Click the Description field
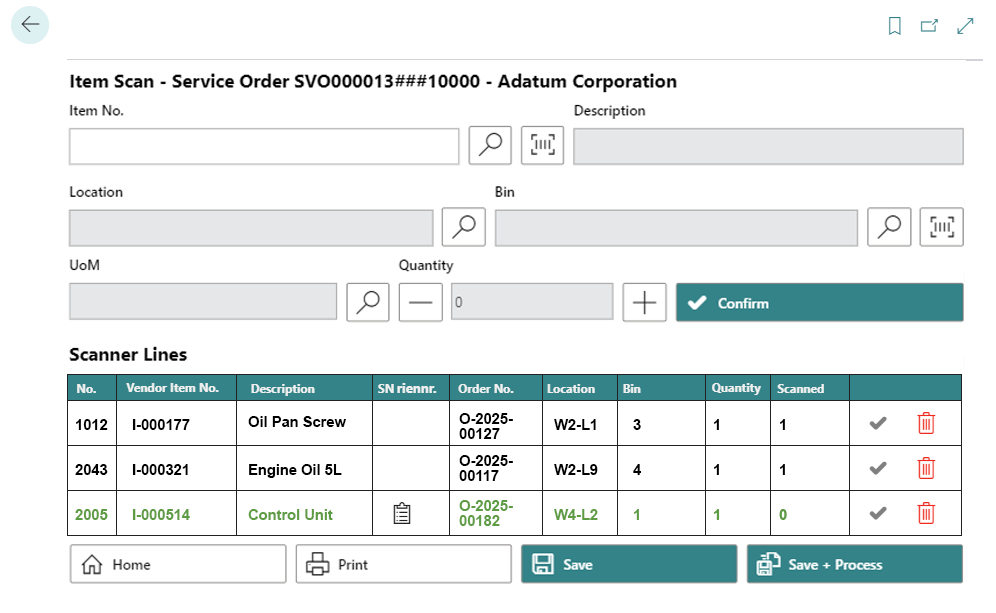Viewport: 996px width, 613px height. tap(769, 147)
